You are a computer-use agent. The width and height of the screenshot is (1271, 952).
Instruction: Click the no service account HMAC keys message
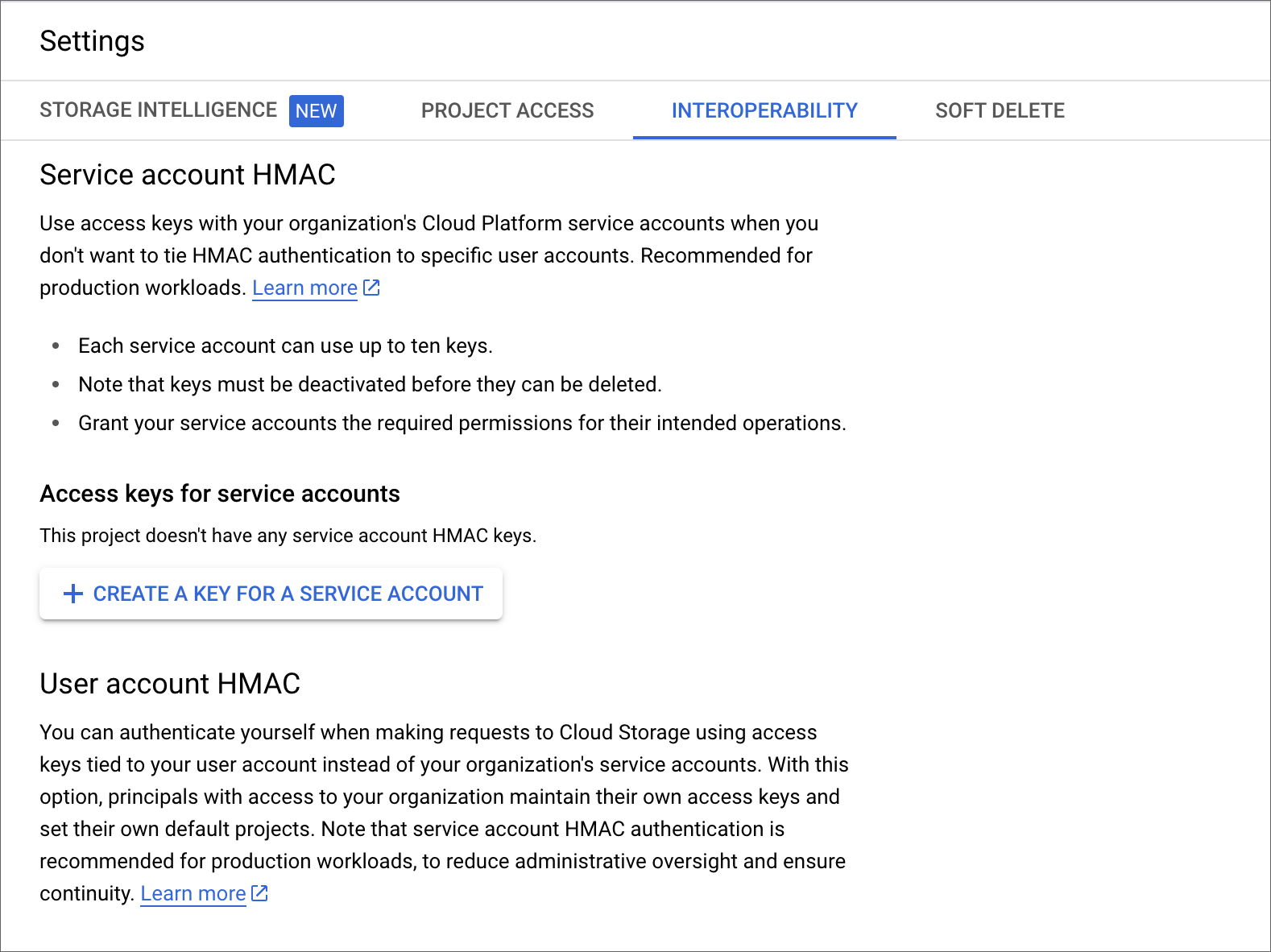pos(288,536)
